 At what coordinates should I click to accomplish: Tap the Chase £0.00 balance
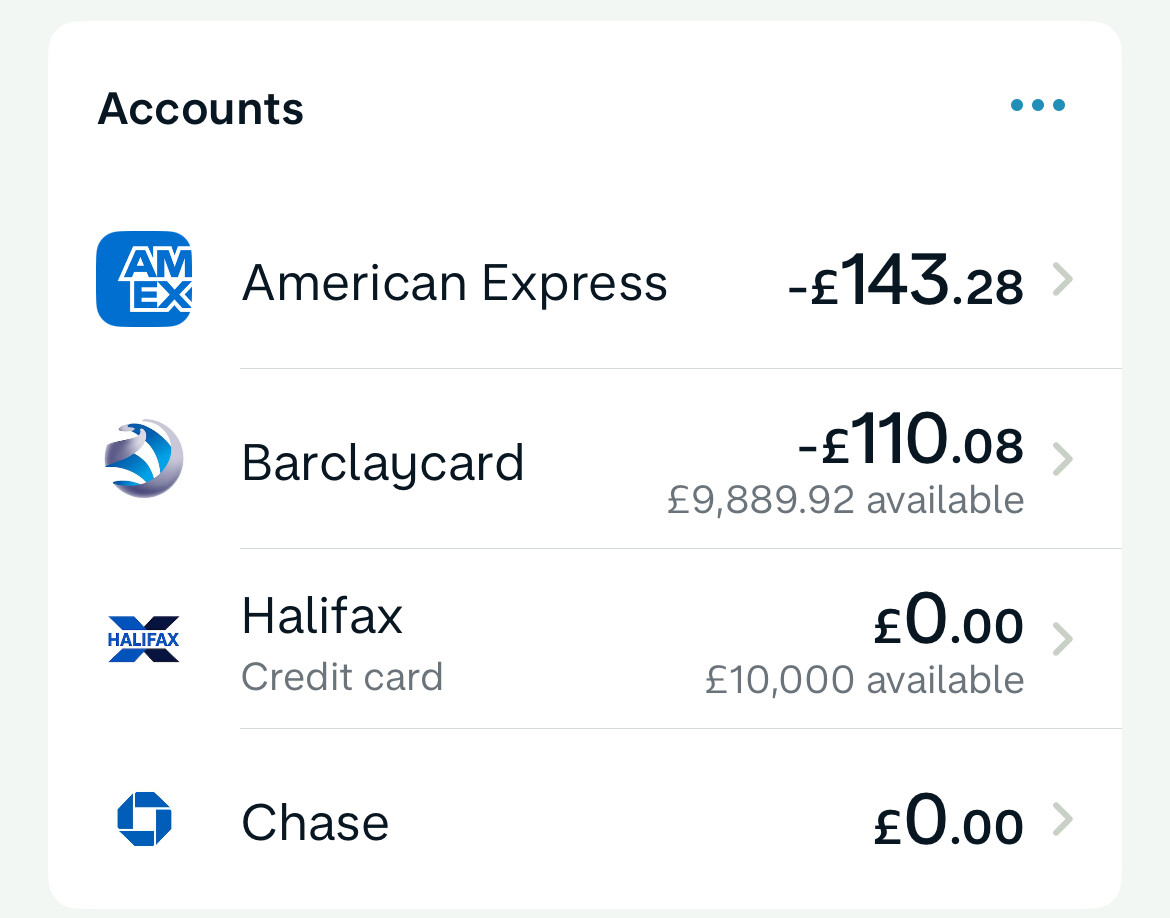pyautogui.click(x=948, y=823)
